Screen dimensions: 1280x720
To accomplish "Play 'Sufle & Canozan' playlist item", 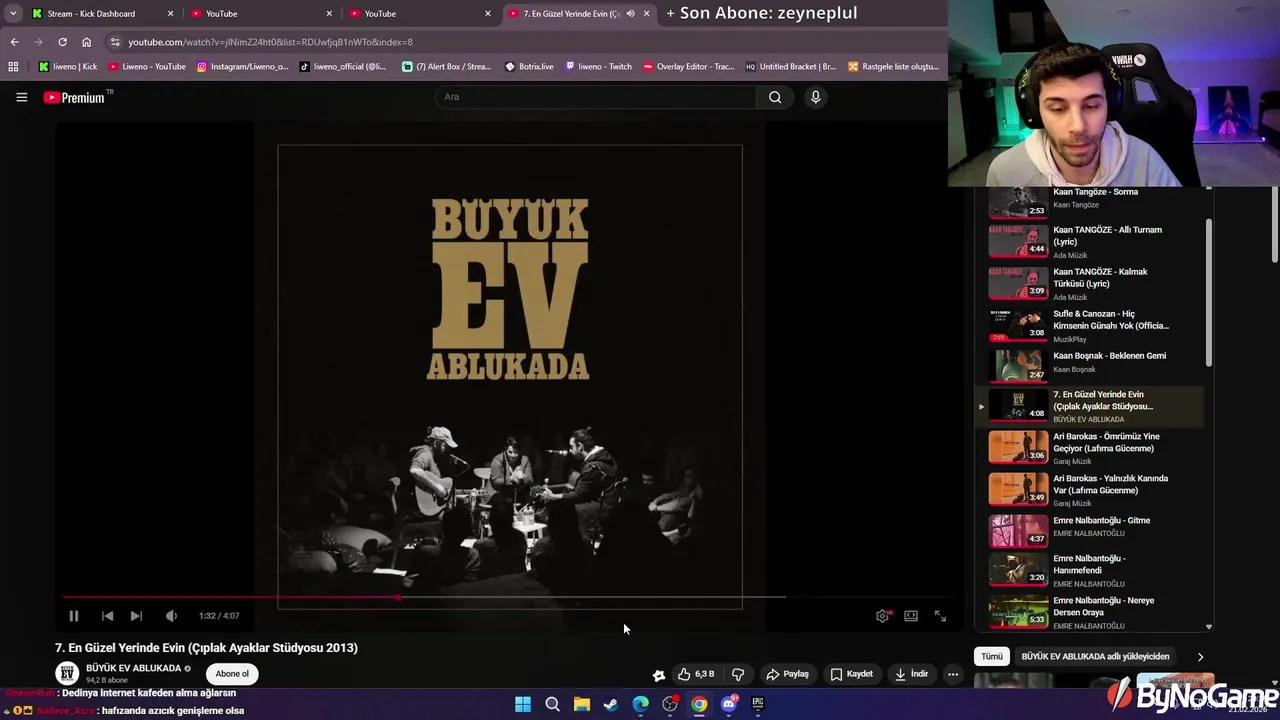I will pos(1090,325).
